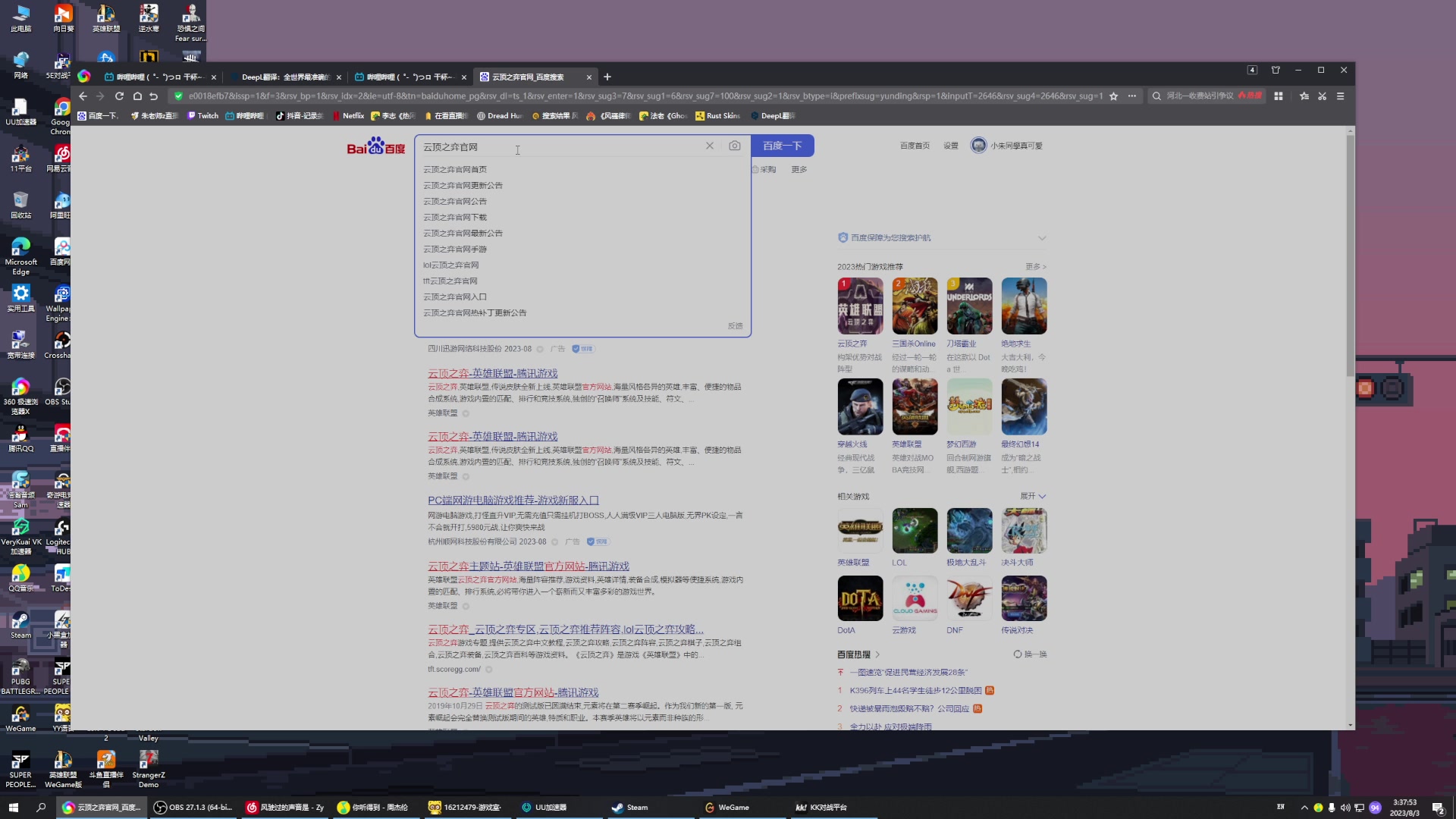Image resolution: width=1456 pixels, height=819 pixels.
Task: Select suggestion 云顶之弈官网首页
Action: (x=455, y=170)
